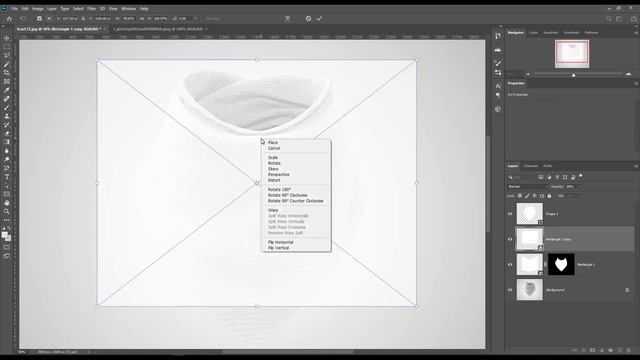The height and width of the screenshot is (360, 640).
Task: Hide the Background layer
Action: pyautogui.click(x=510, y=290)
